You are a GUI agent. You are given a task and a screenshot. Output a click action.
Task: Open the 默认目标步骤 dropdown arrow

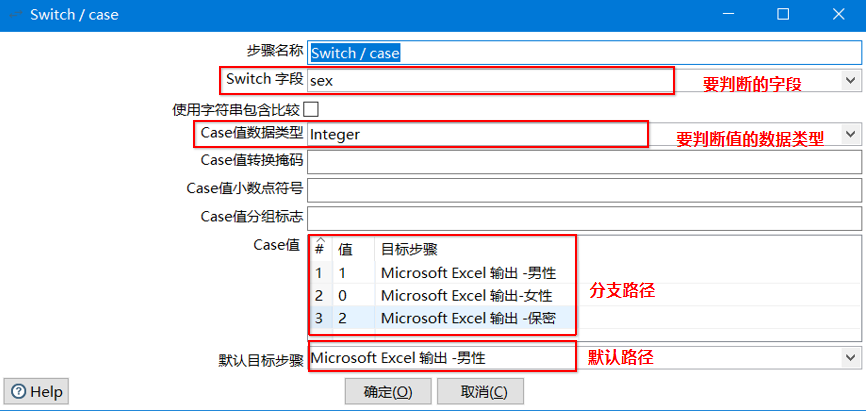tap(849, 358)
